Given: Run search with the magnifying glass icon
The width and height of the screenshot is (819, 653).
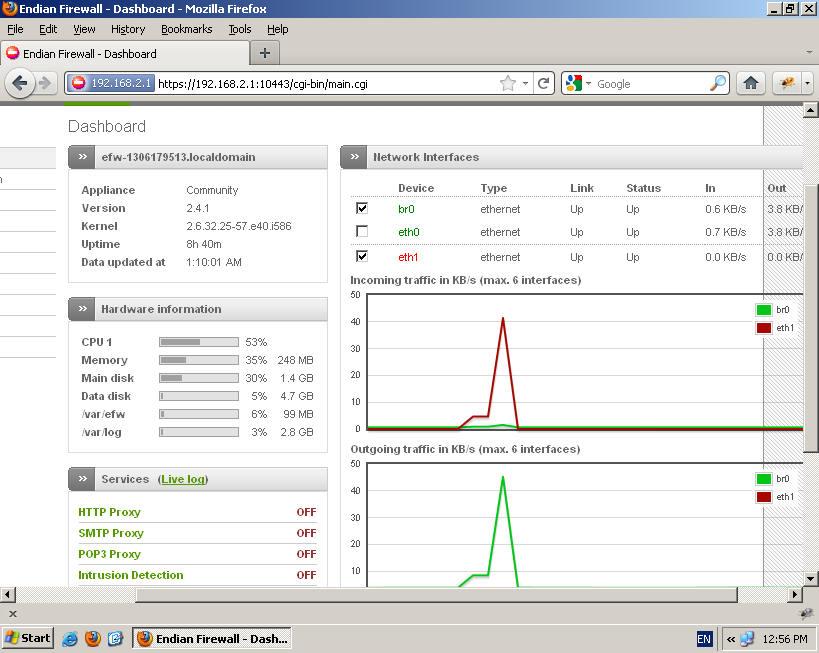Looking at the screenshot, I should [718, 83].
